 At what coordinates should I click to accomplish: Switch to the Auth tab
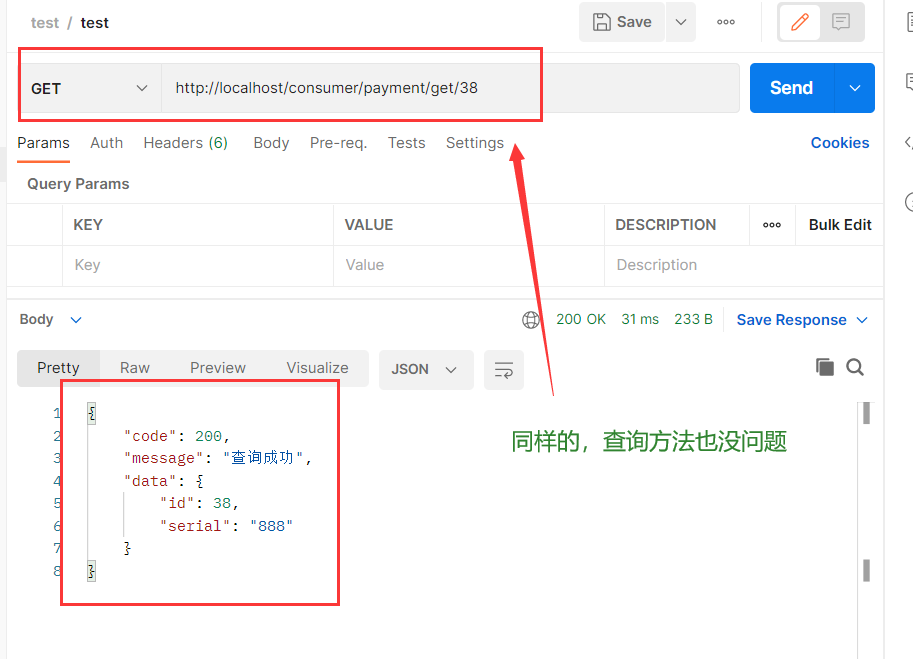coord(107,143)
